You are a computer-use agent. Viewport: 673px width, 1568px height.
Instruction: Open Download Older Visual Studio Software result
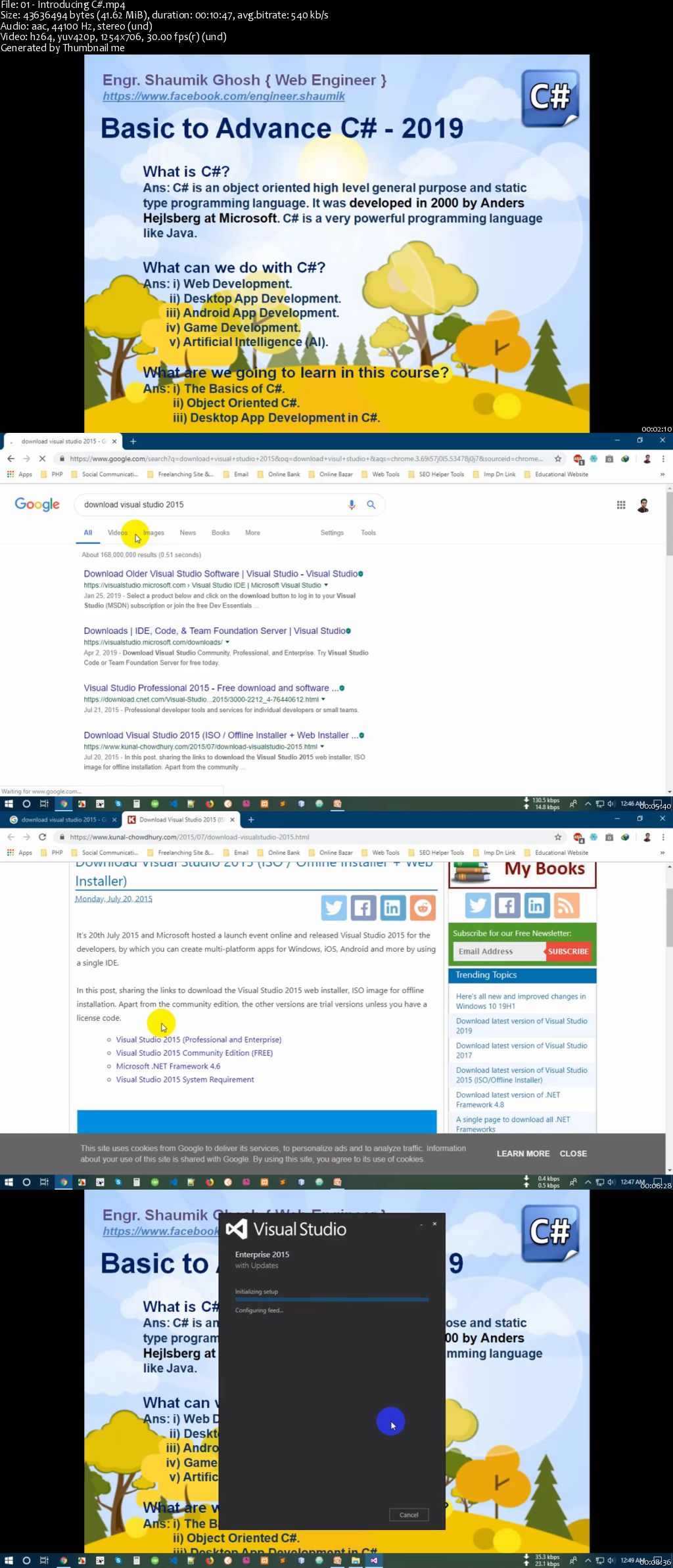221,573
